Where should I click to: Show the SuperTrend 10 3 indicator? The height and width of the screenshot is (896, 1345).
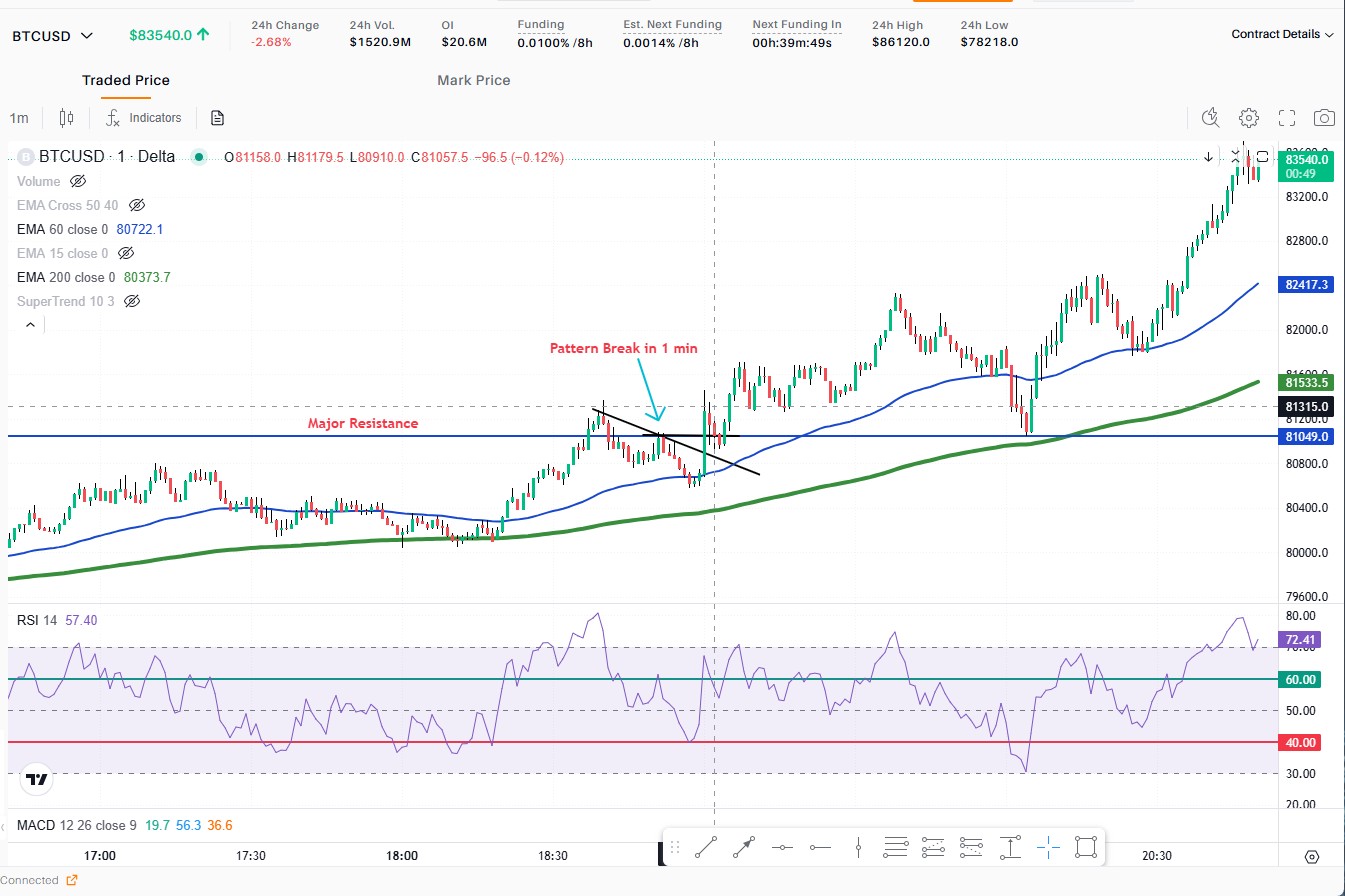pyautogui.click(x=131, y=301)
